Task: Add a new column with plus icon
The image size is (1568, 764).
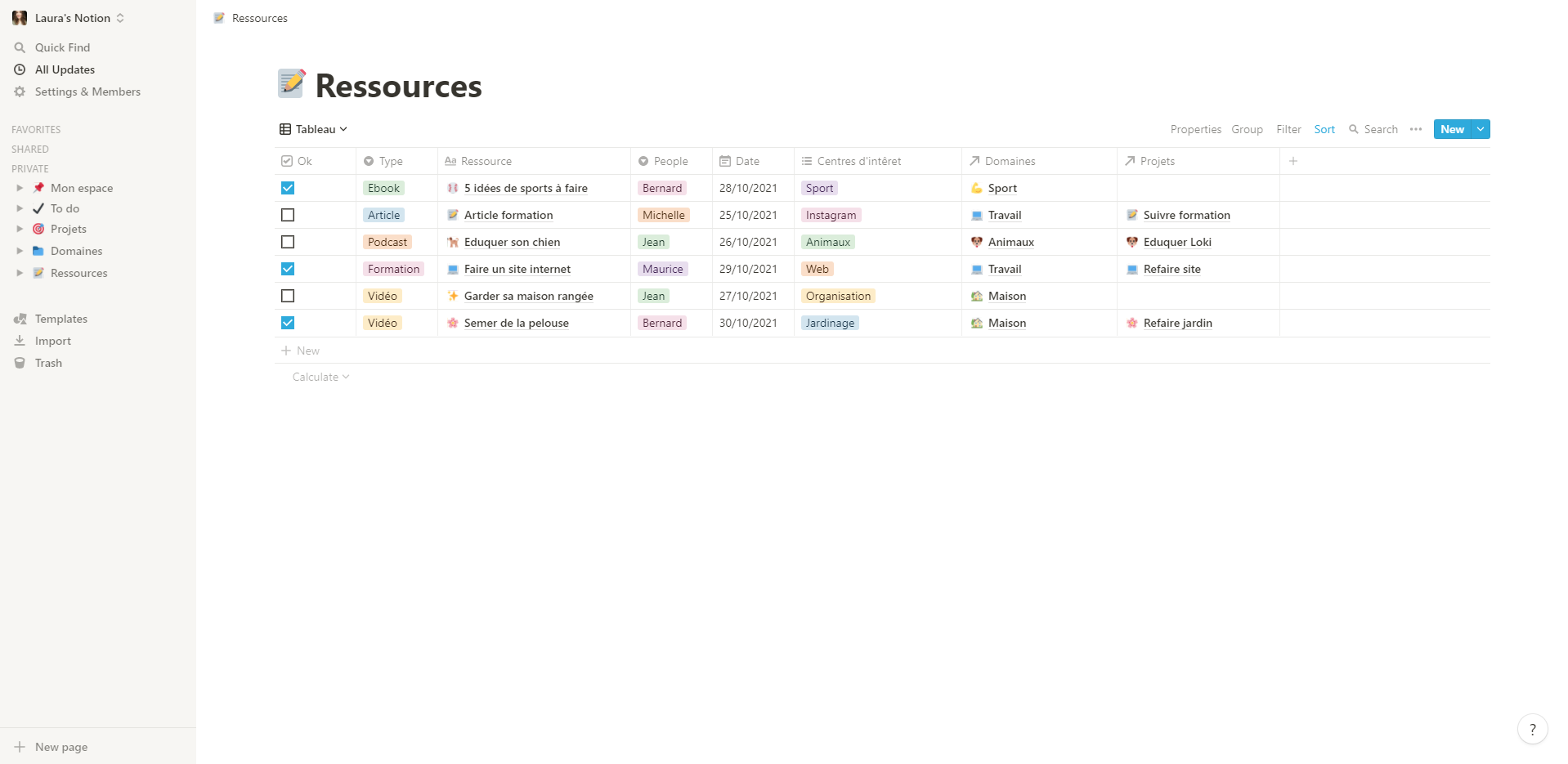Action: (1293, 161)
